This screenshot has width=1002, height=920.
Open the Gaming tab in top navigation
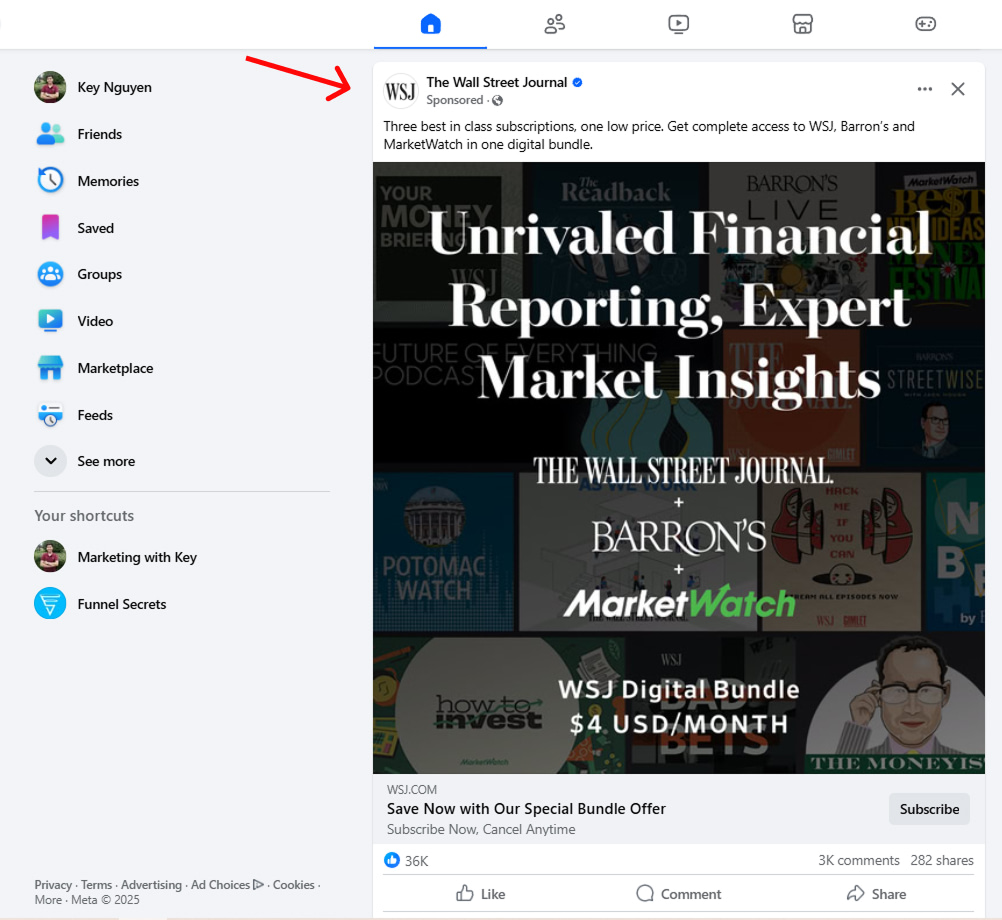tap(925, 24)
